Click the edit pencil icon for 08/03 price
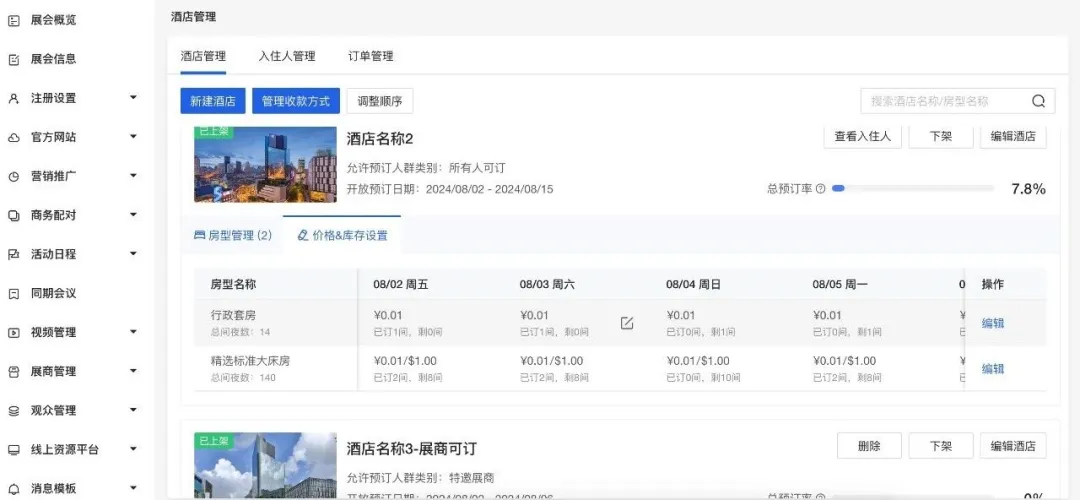The height and width of the screenshot is (500, 1080). (x=627, y=323)
